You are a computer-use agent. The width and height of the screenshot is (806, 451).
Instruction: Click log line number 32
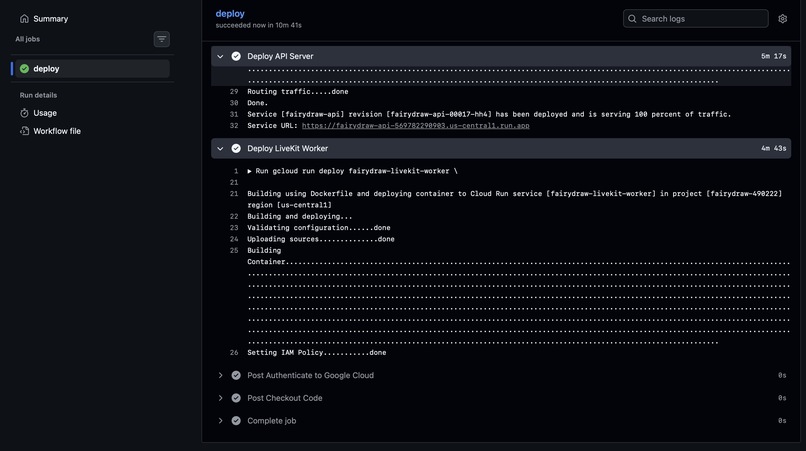(234, 125)
